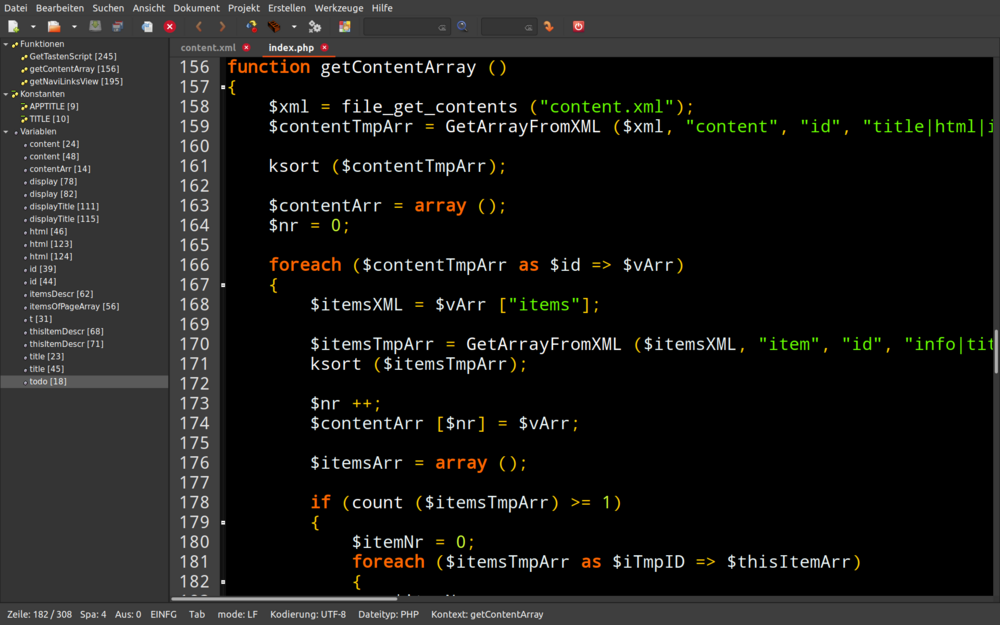
Task: Click the editor's vertical scrollbar
Action: coord(995,353)
